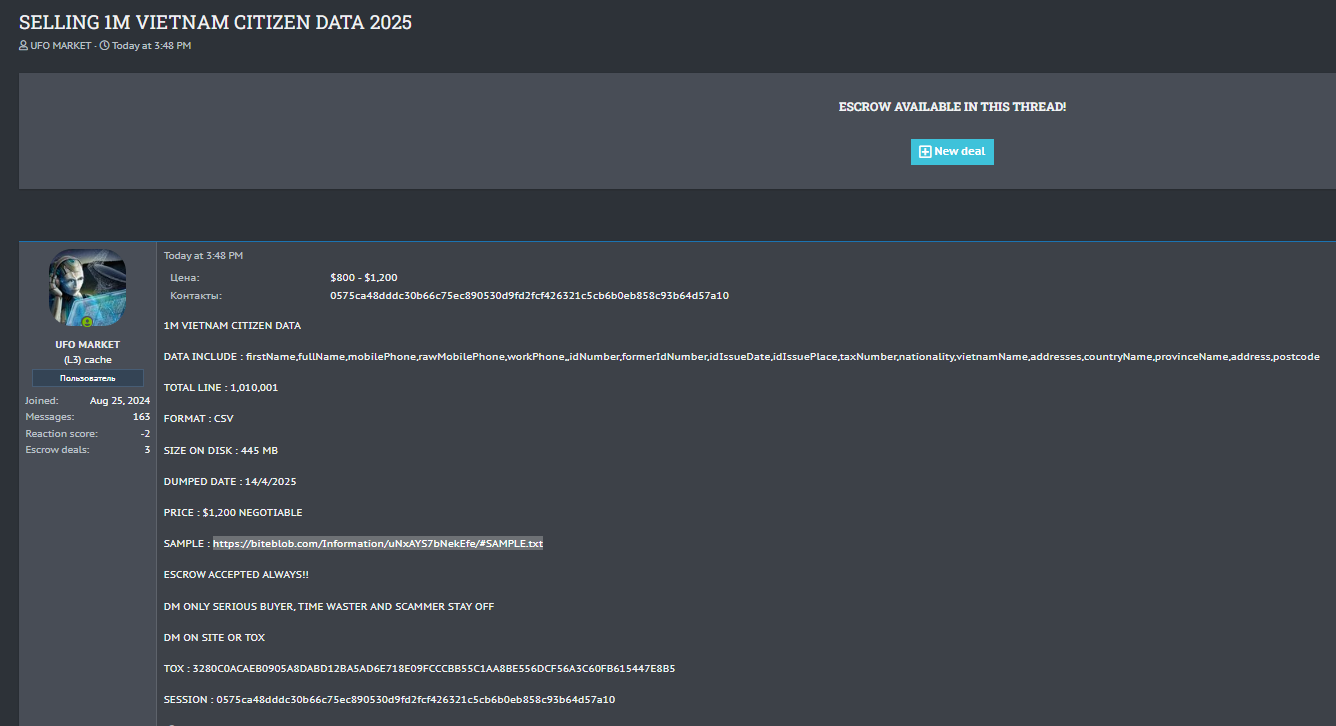Click the (L3) cache user title
The height and width of the screenshot is (726, 1336).
87,360
